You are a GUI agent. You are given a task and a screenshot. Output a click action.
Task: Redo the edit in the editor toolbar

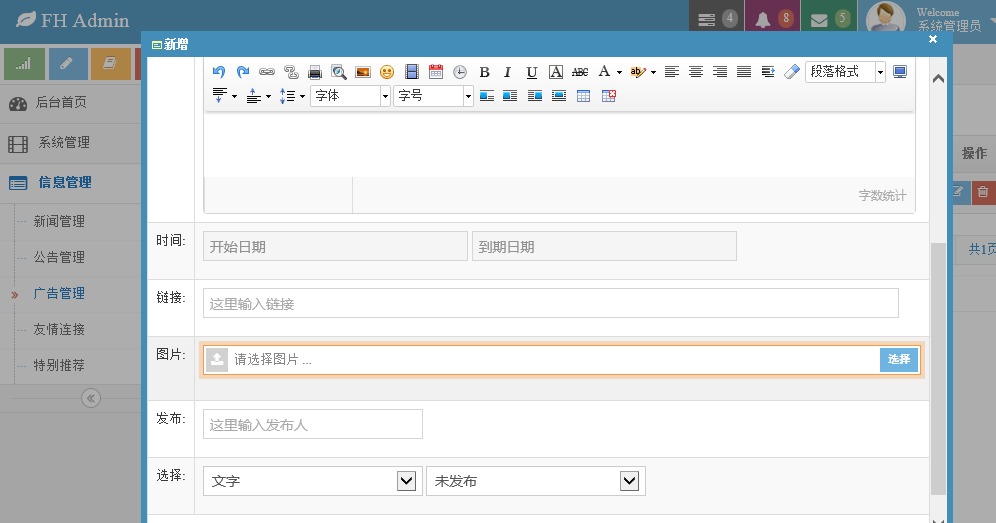243,72
